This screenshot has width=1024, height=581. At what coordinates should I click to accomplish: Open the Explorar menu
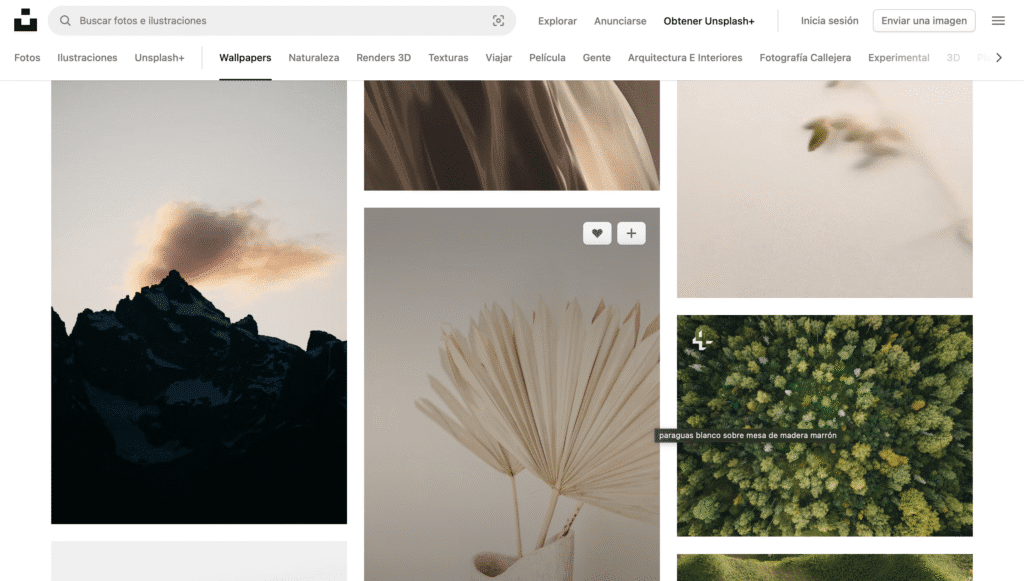(x=557, y=21)
